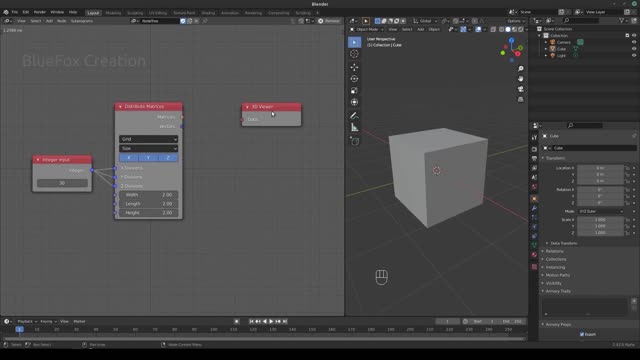Select the Rotate tool in viewport toolbar
Viewport: 640px width, 360px height.
(354, 79)
